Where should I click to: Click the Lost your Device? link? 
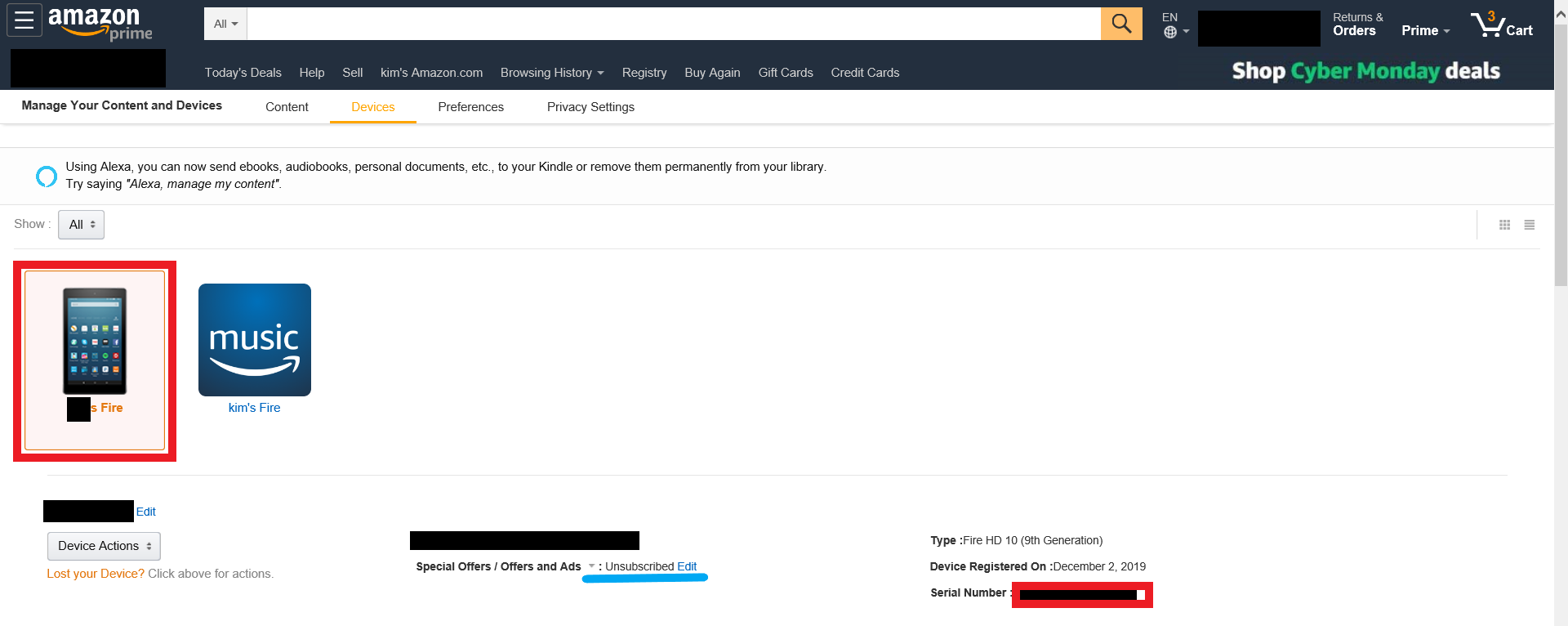(x=96, y=574)
